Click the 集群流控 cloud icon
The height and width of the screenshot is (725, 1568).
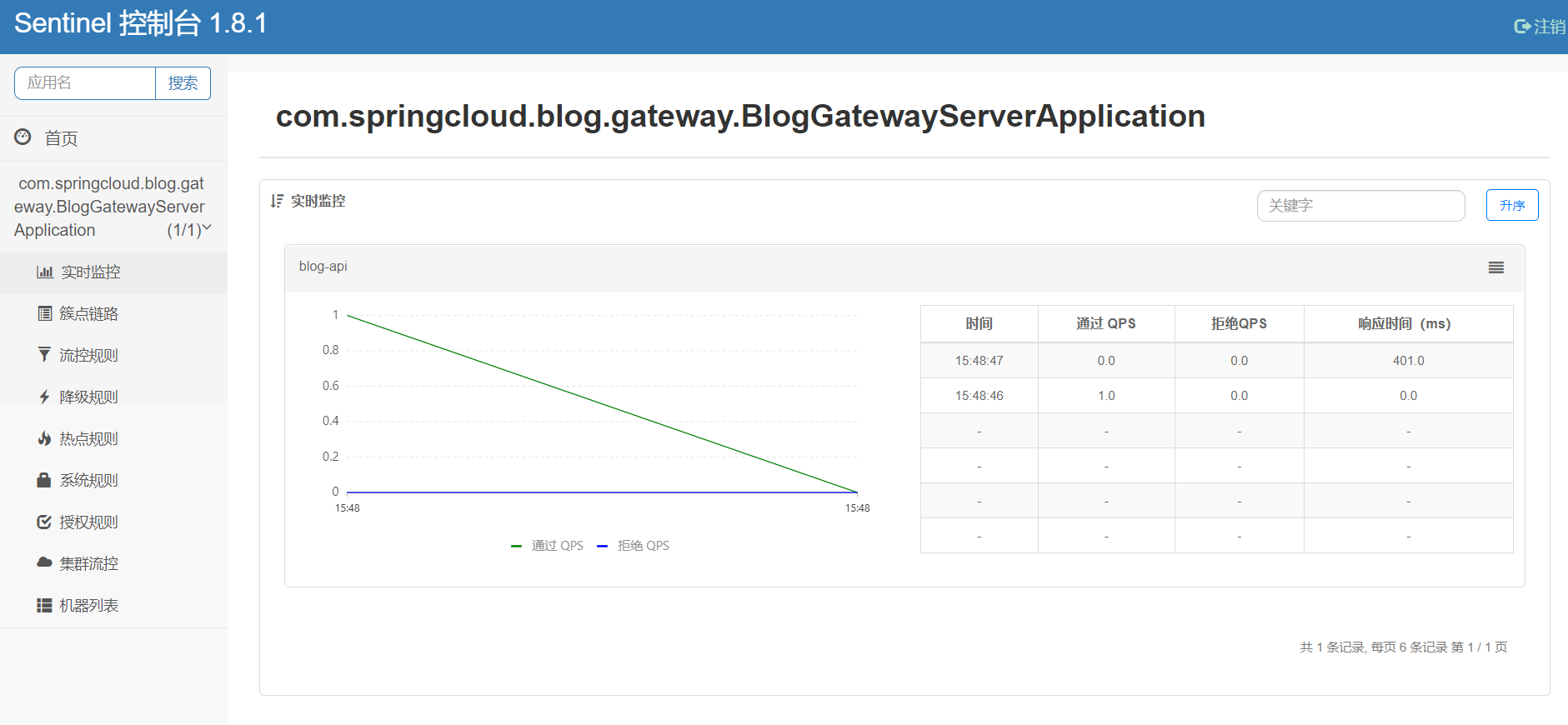(x=44, y=562)
